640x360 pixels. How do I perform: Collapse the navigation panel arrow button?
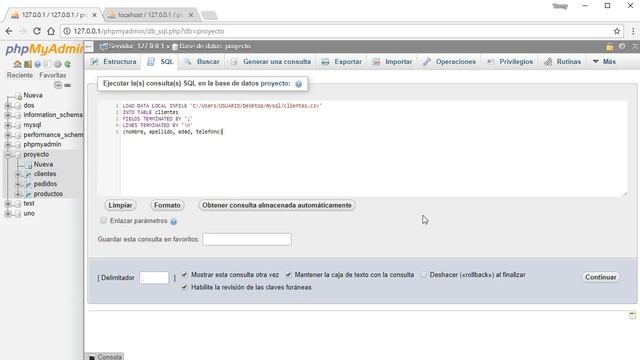89,46
